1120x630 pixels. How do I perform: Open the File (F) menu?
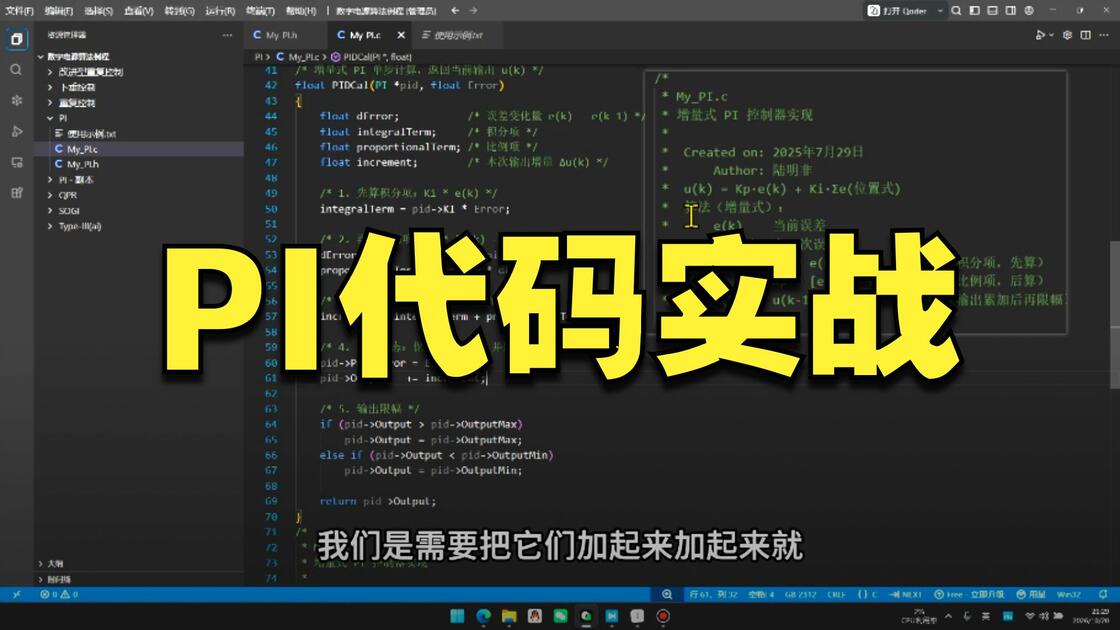point(19,11)
